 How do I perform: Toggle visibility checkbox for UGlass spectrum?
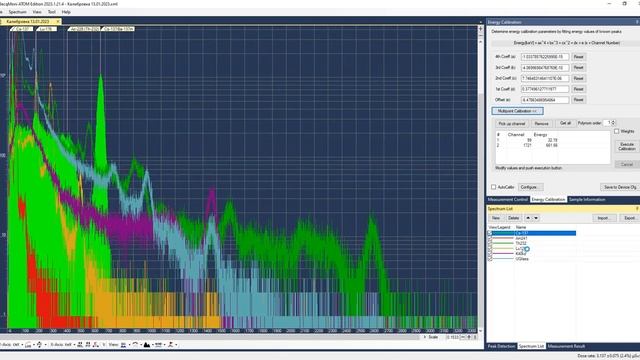(490, 259)
